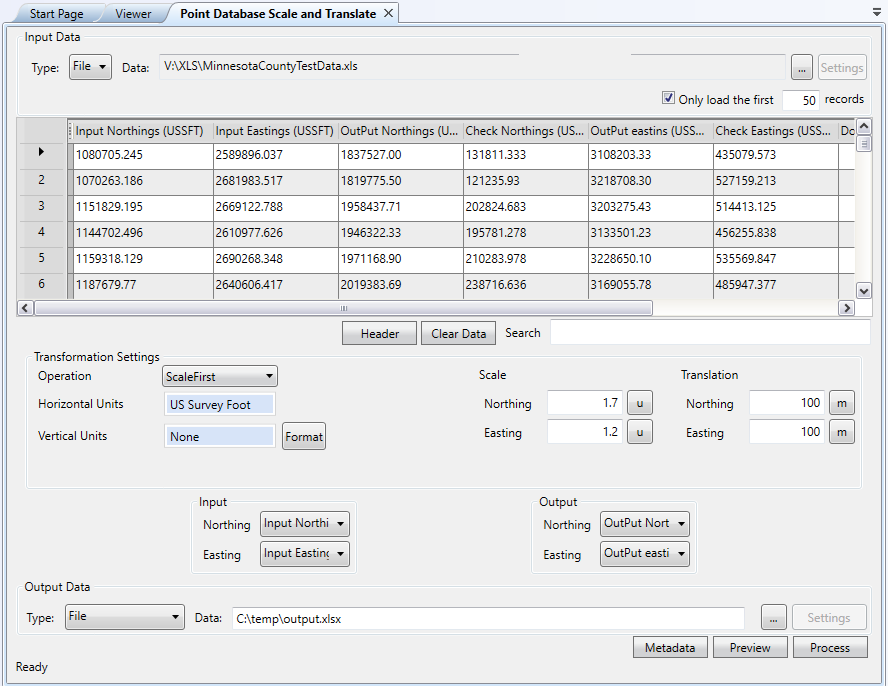888x686 pixels.
Task: Choose the Output Easting column dropdown
Action: [x=645, y=554]
